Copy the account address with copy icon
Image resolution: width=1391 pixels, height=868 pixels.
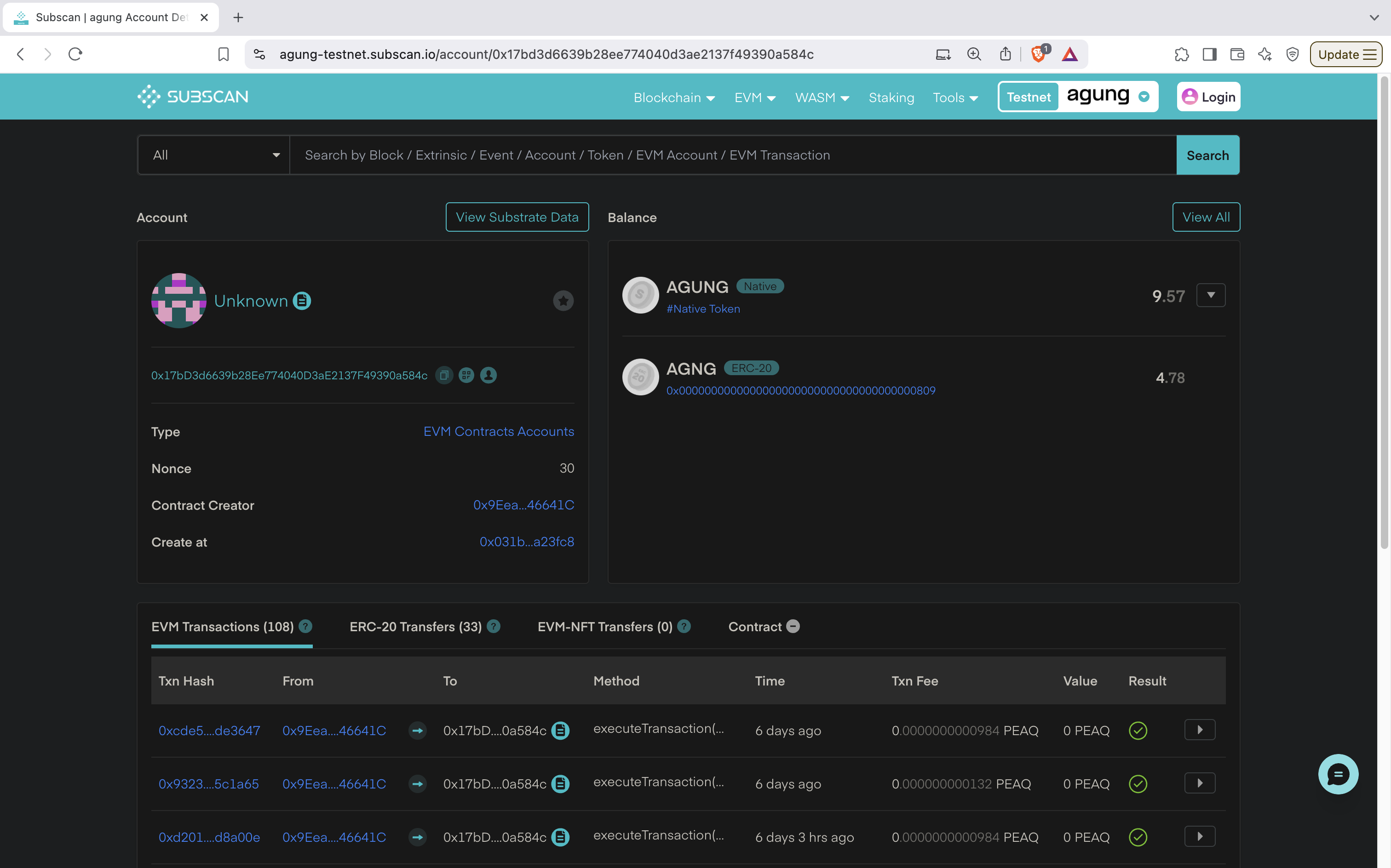(444, 376)
